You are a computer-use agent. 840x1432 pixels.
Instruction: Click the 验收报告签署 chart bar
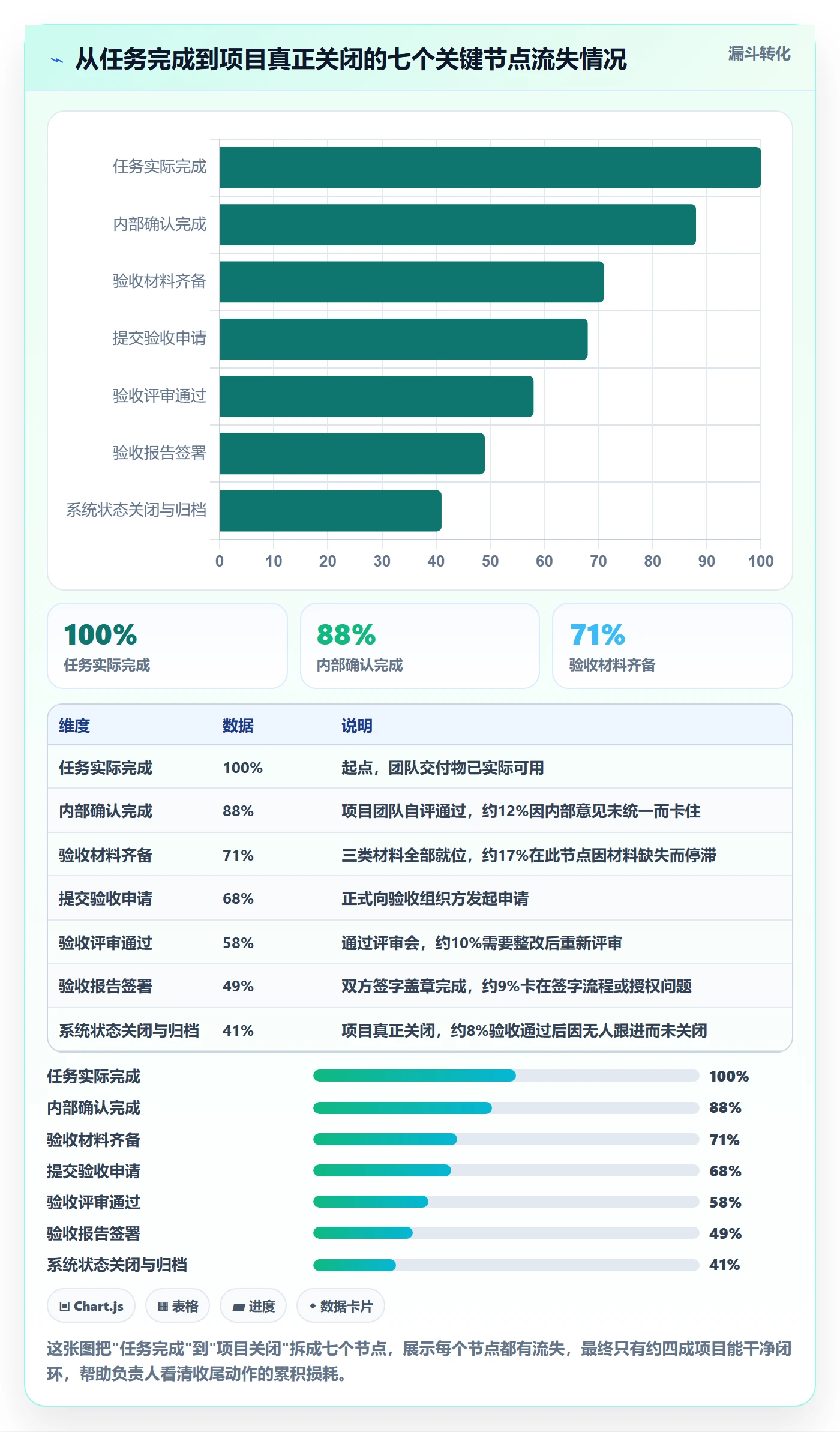point(352,454)
